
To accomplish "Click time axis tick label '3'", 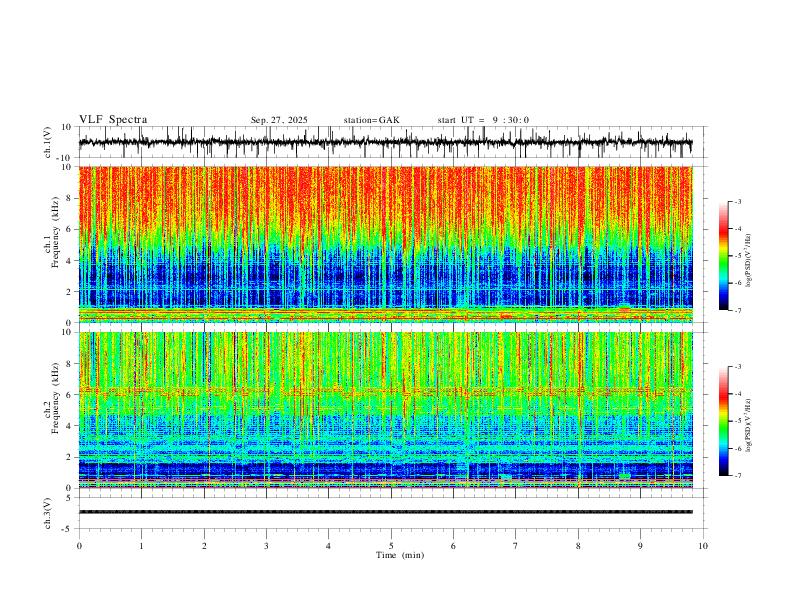I will point(266,546).
